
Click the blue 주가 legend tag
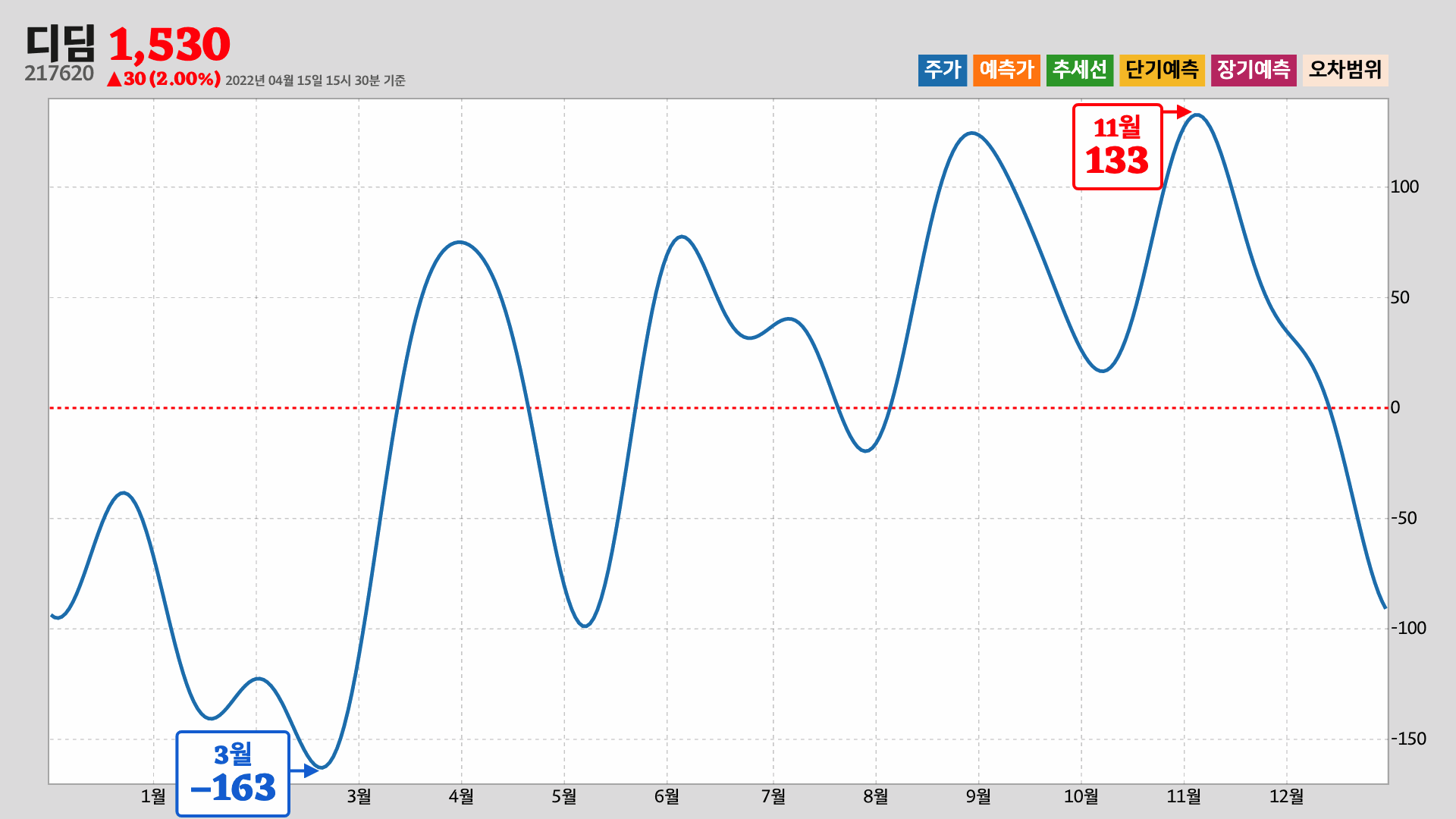click(942, 70)
